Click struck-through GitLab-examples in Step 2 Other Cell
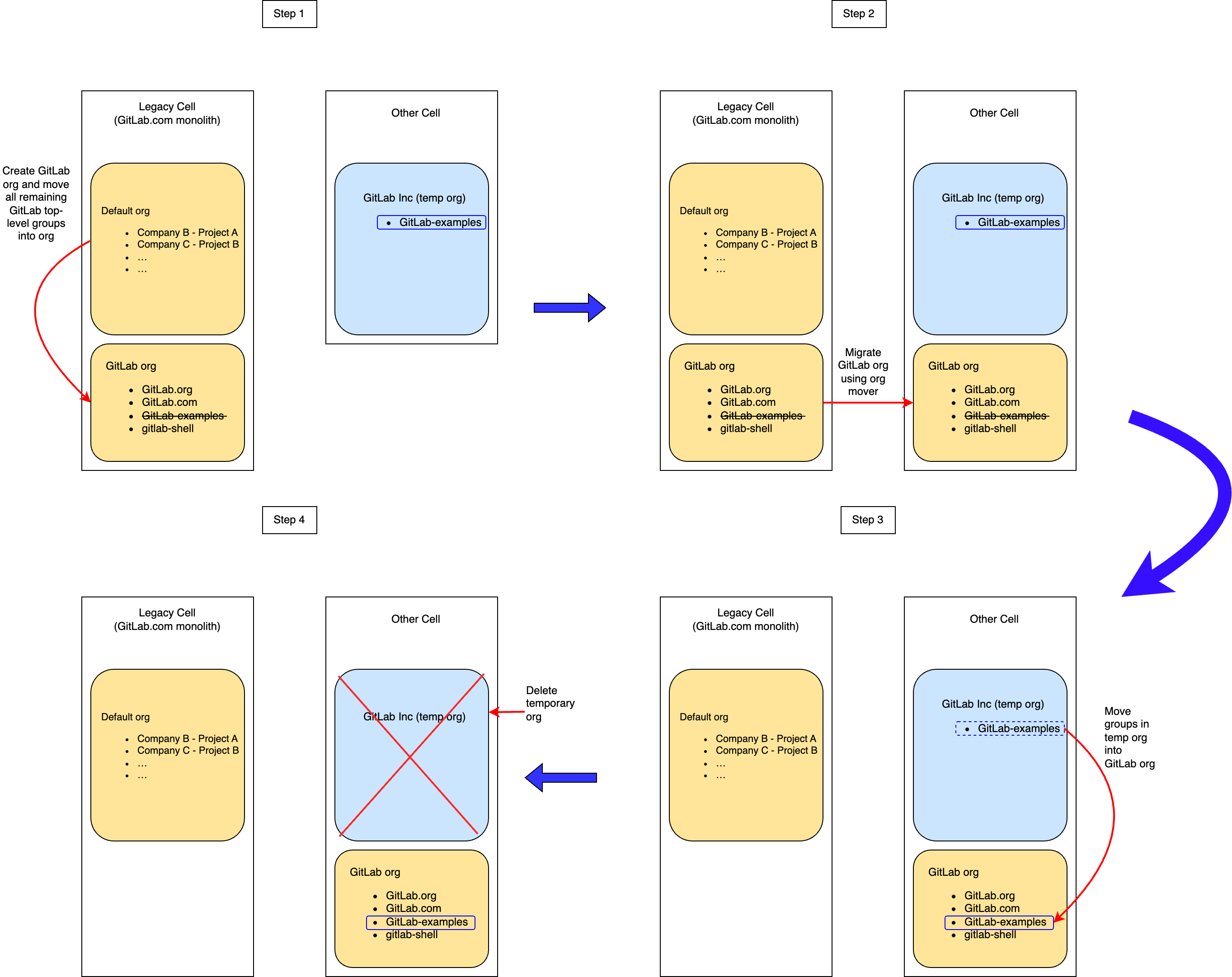The image size is (1232, 977). (x=1007, y=415)
